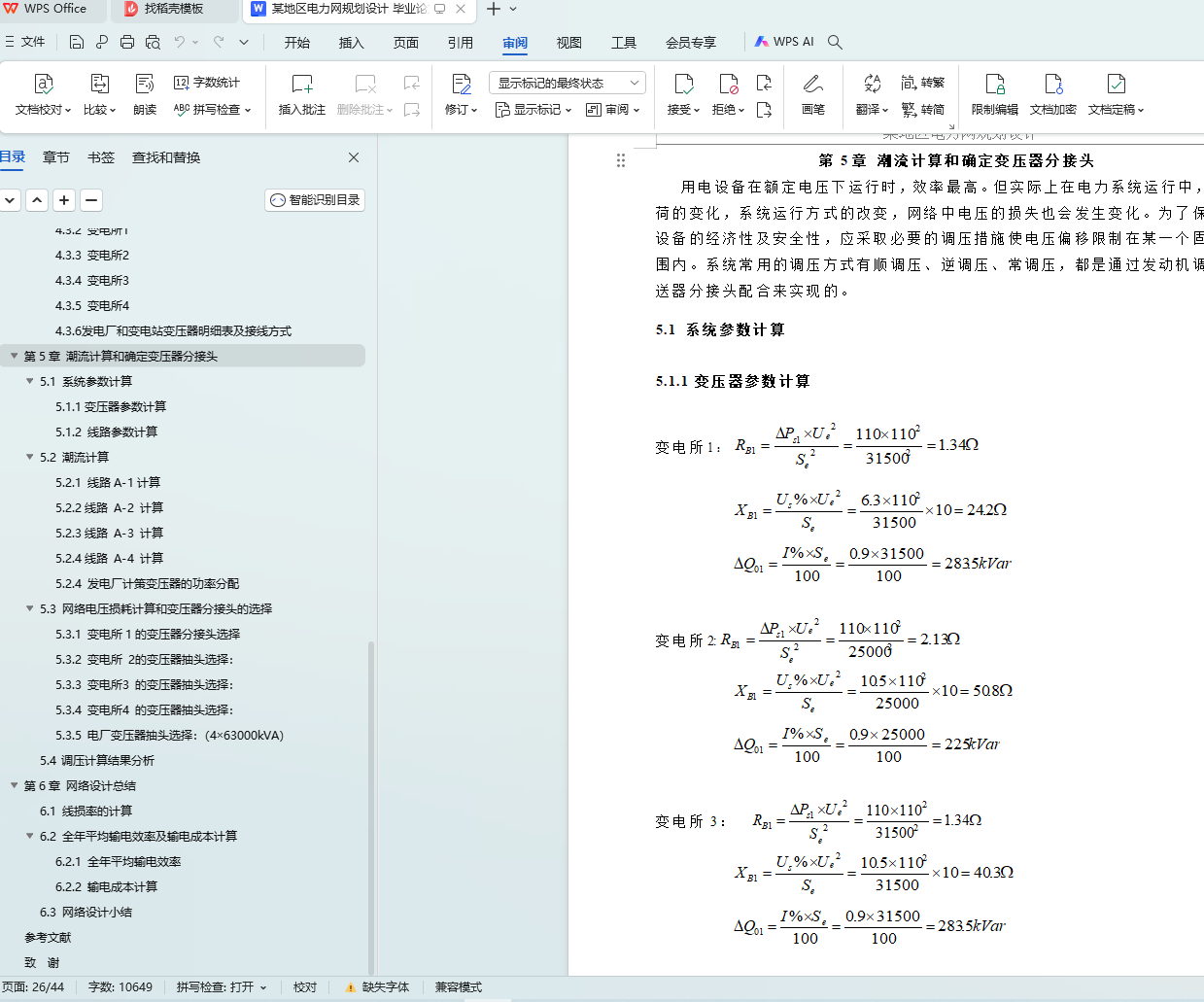Click 转繁 convert to traditional Chinese
This screenshot has height=1002, width=1204.
click(923, 83)
